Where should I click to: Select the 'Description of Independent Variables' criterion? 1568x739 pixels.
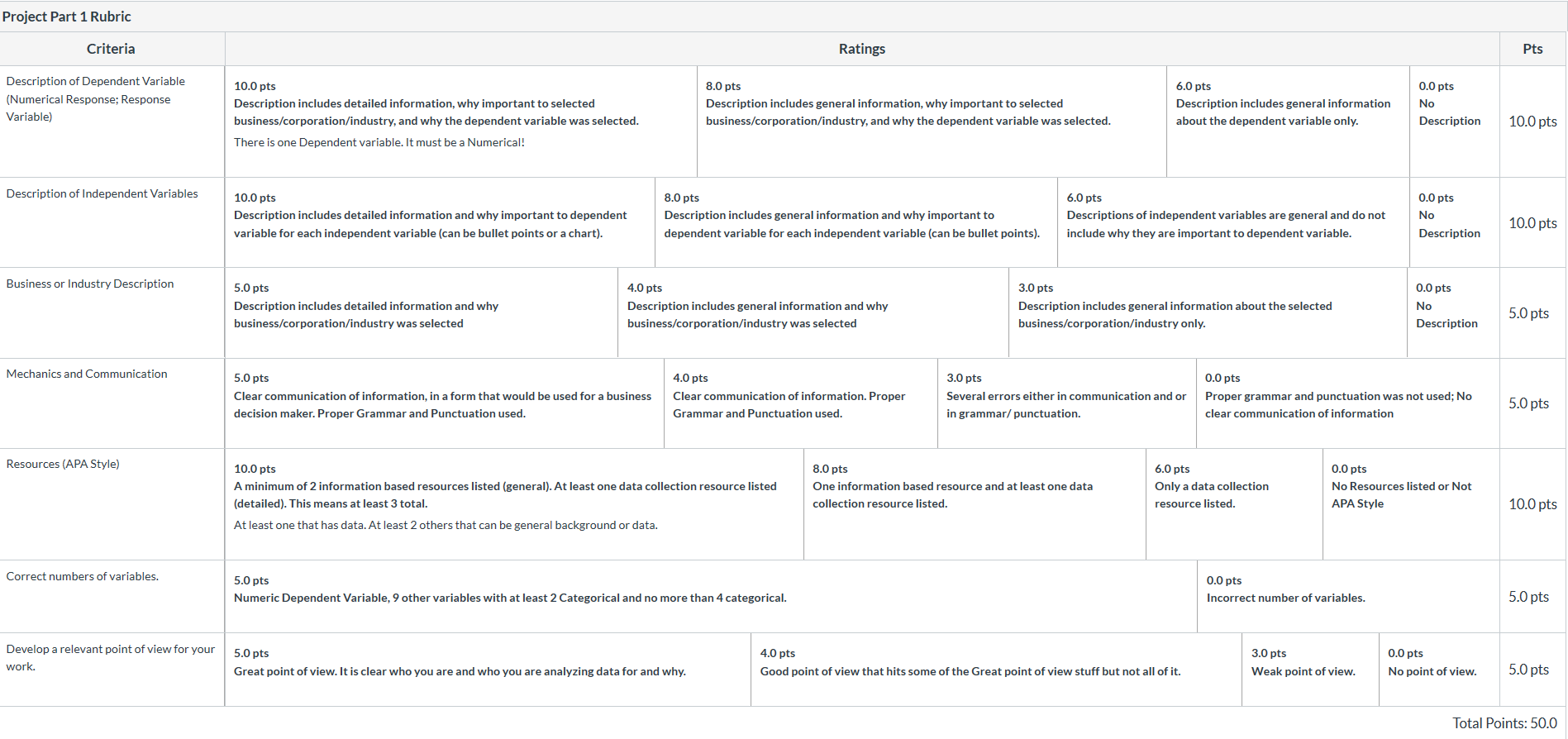[x=102, y=193]
